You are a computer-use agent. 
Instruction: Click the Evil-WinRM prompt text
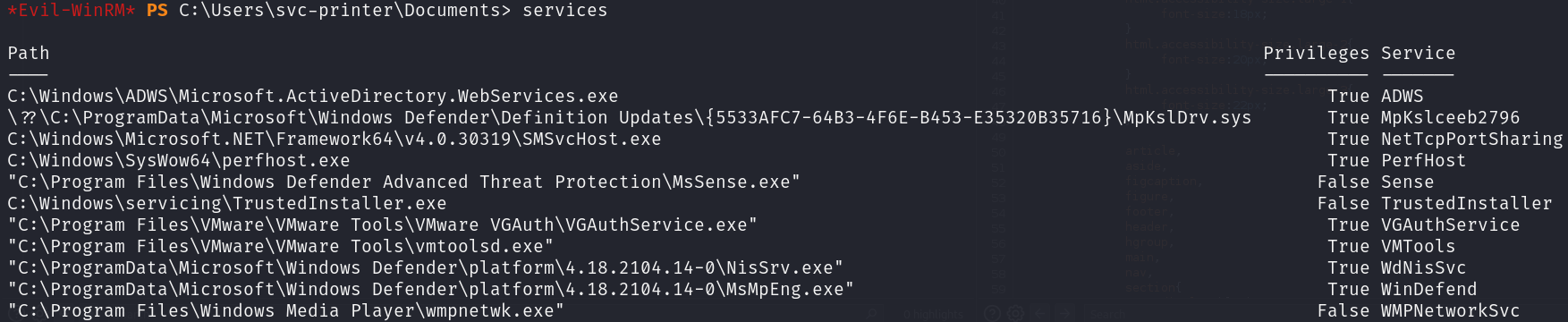coord(72,11)
